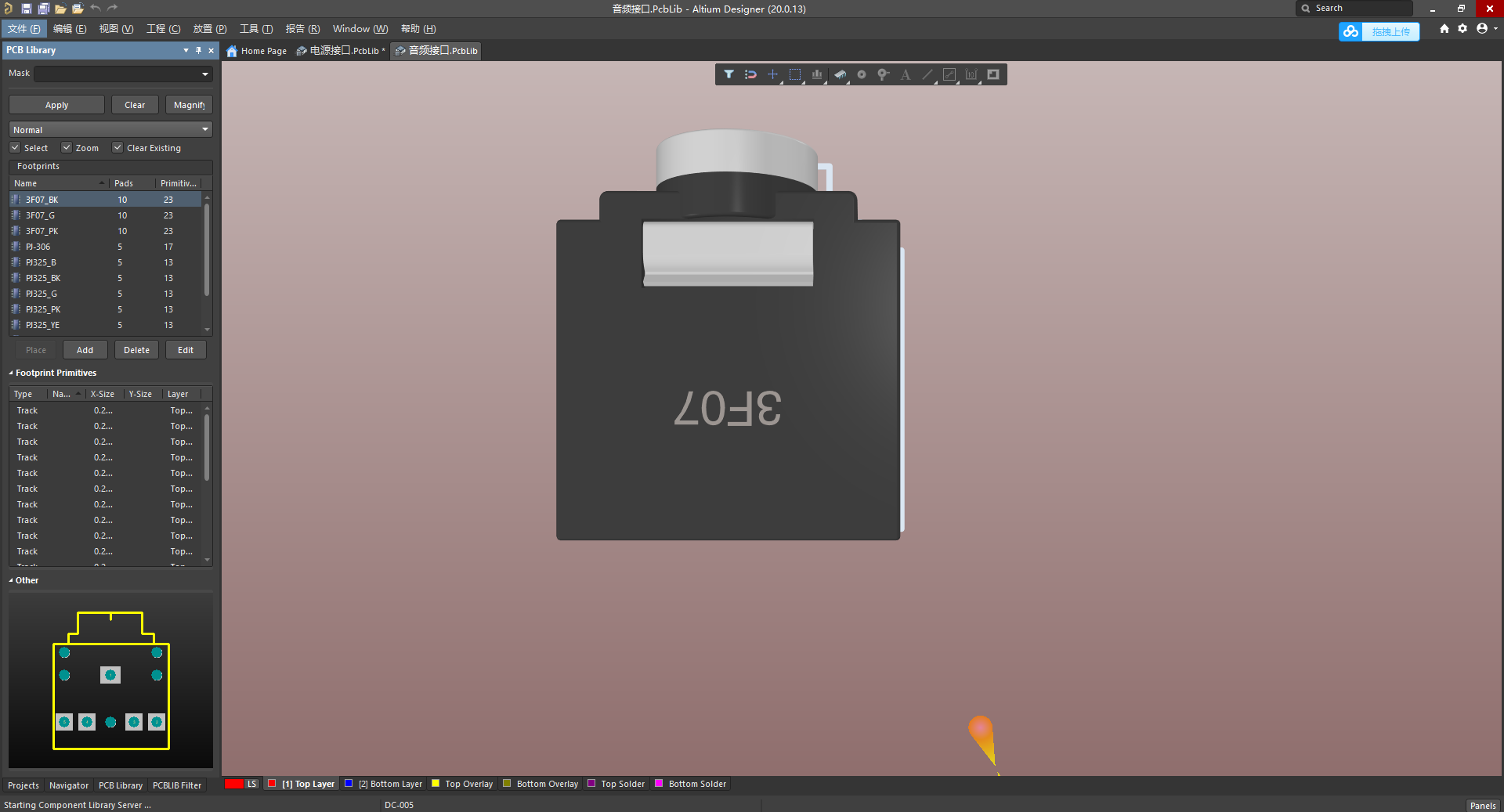Open the Mask dropdown list
The width and height of the screenshot is (1504, 812).
tap(205, 74)
